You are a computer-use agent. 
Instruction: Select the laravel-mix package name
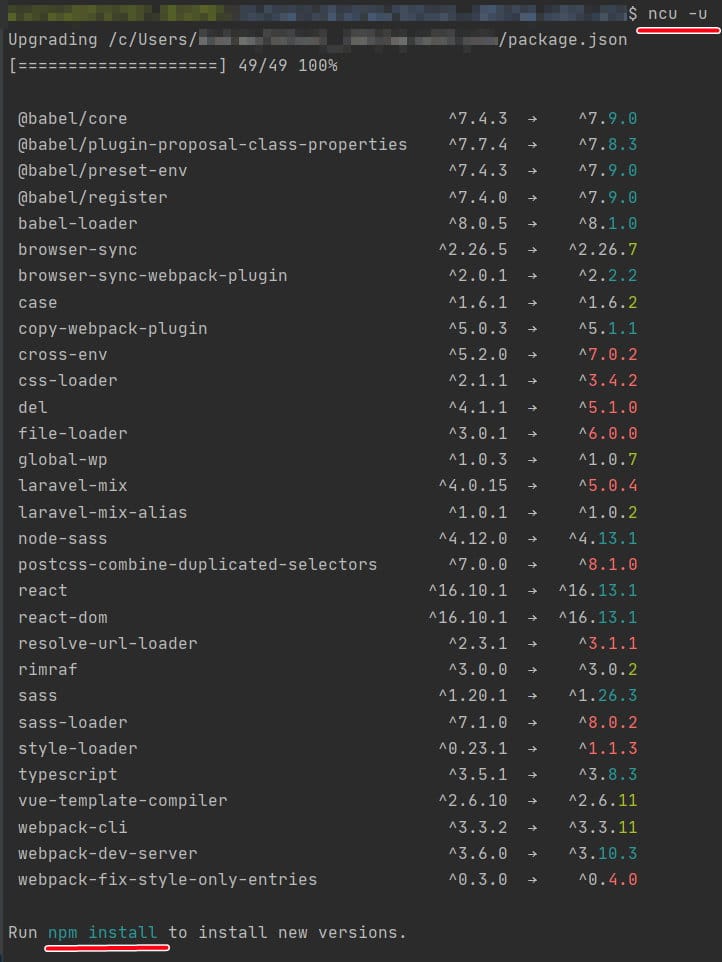tap(72, 486)
